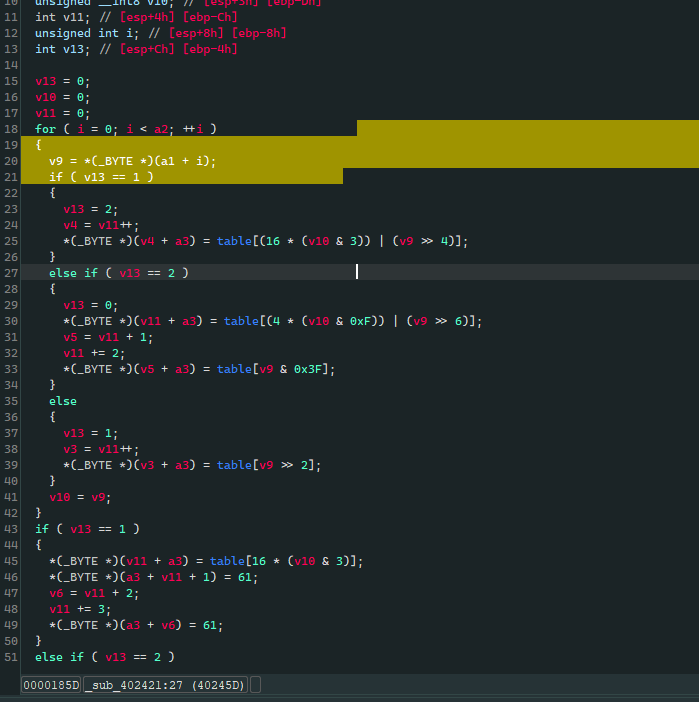699x702 pixels.
Task: Click '0x3F' constant on line 33
Action: [x=308, y=369]
